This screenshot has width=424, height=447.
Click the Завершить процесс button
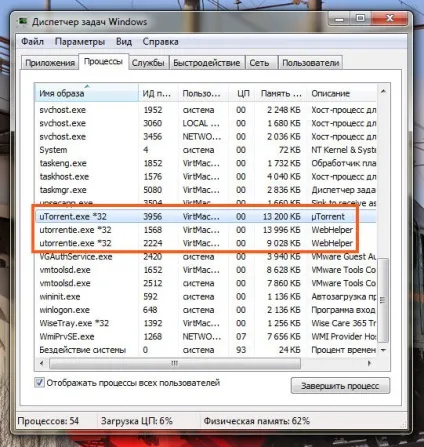point(340,386)
